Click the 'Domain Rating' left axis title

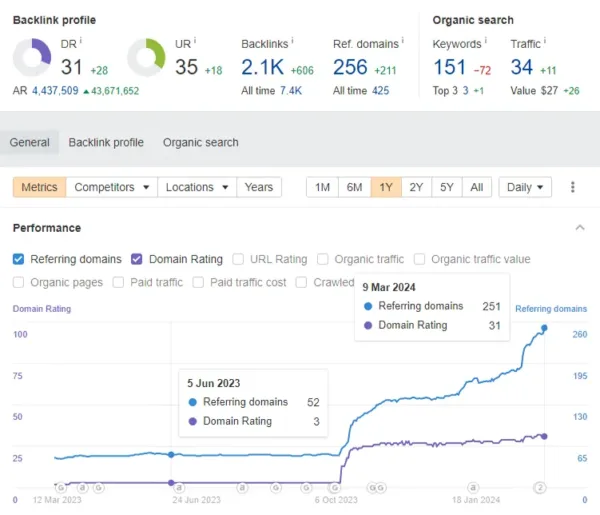(42, 309)
